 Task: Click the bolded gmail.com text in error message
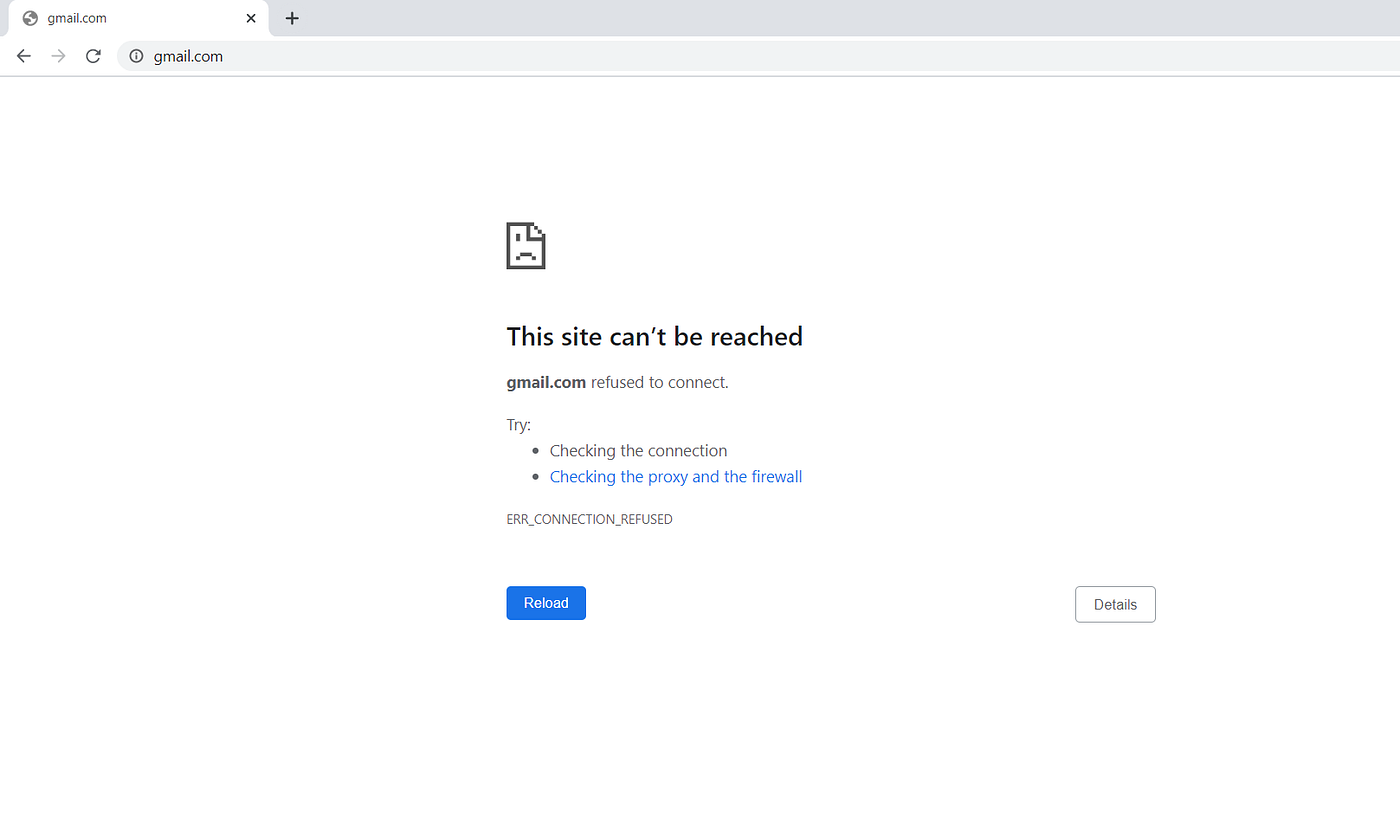tap(545, 382)
